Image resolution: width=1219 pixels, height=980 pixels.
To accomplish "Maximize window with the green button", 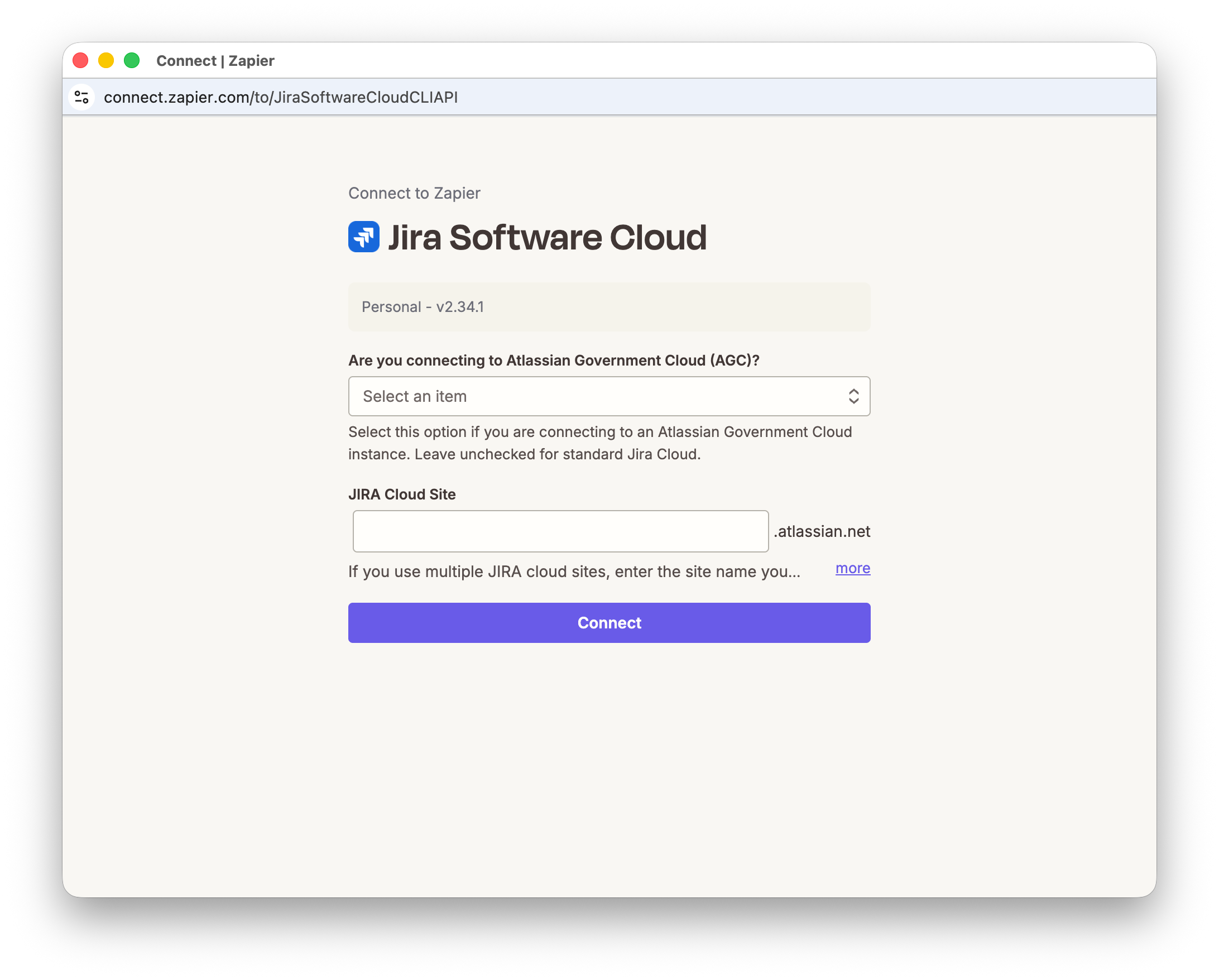I will tap(132, 60).
